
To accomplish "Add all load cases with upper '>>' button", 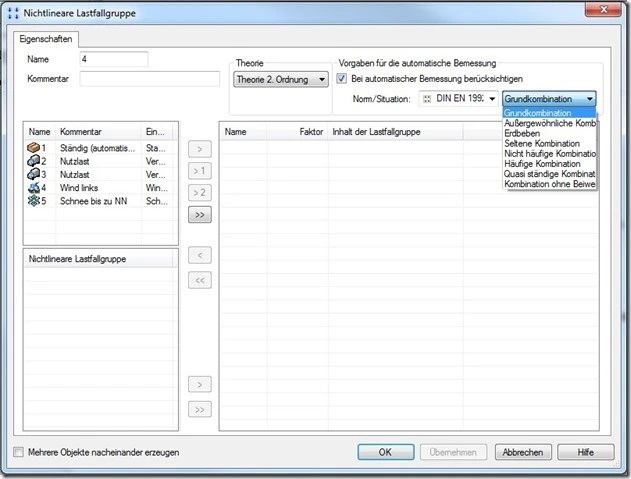I will [x=200, y=215].
